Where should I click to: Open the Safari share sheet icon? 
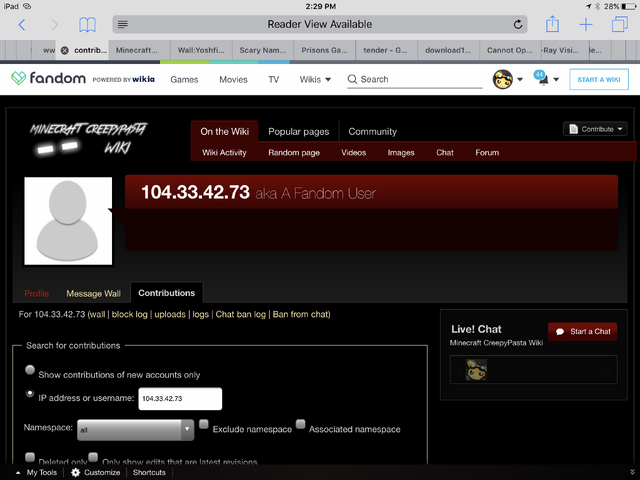[x=552, y=24]
